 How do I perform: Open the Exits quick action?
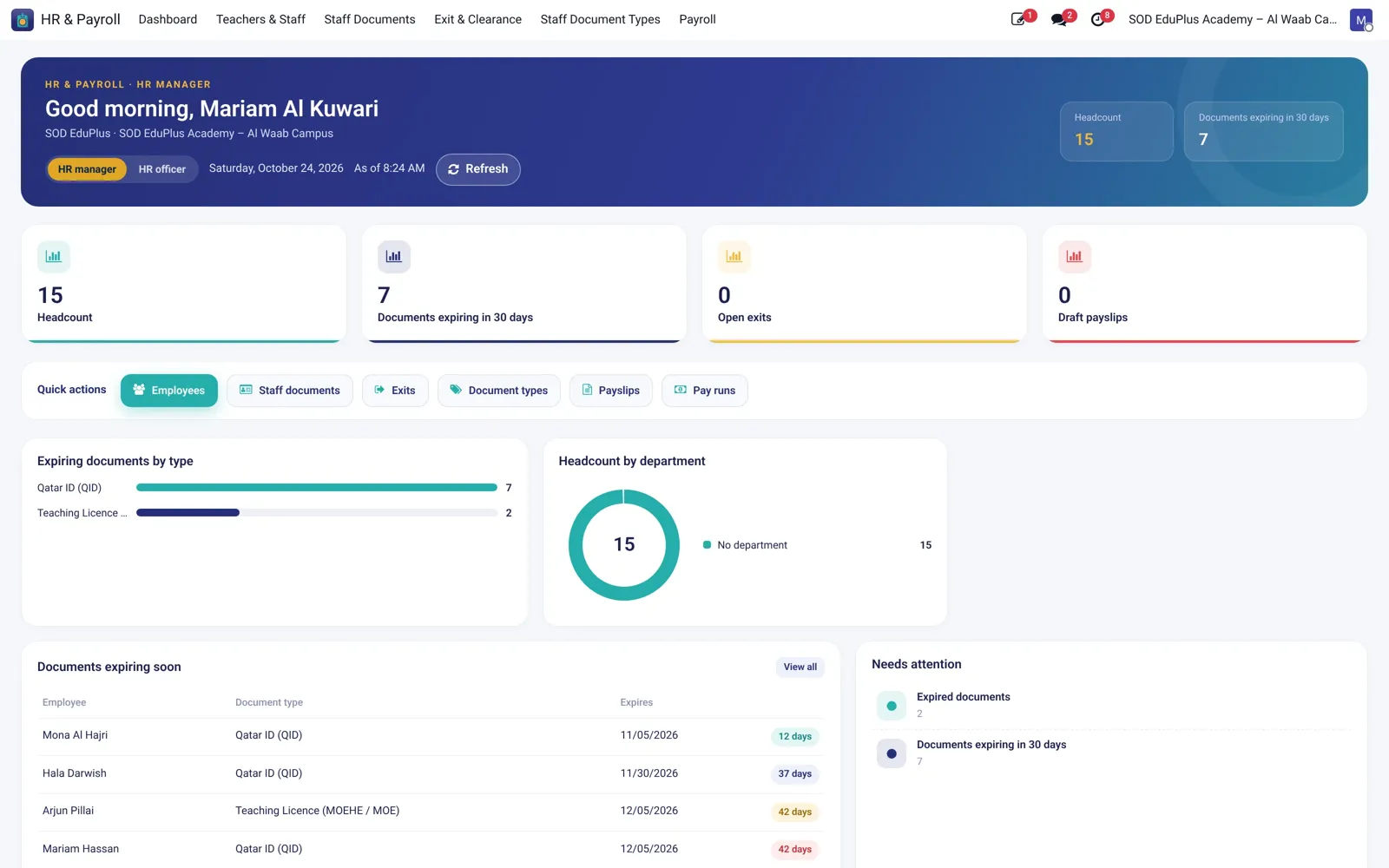tap(395, 391)
